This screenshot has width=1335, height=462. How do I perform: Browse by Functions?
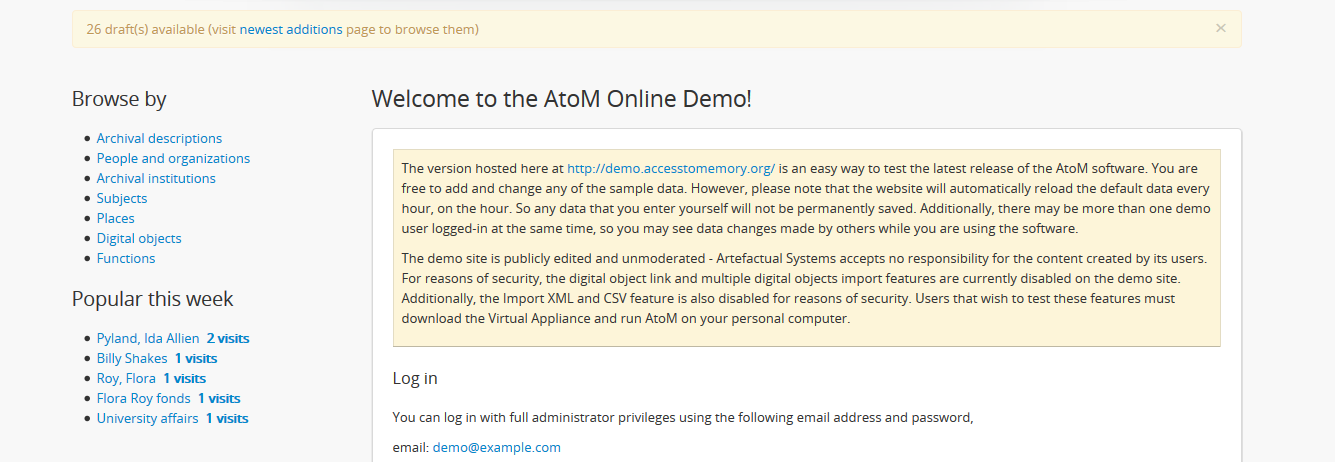tap(126, 258)
